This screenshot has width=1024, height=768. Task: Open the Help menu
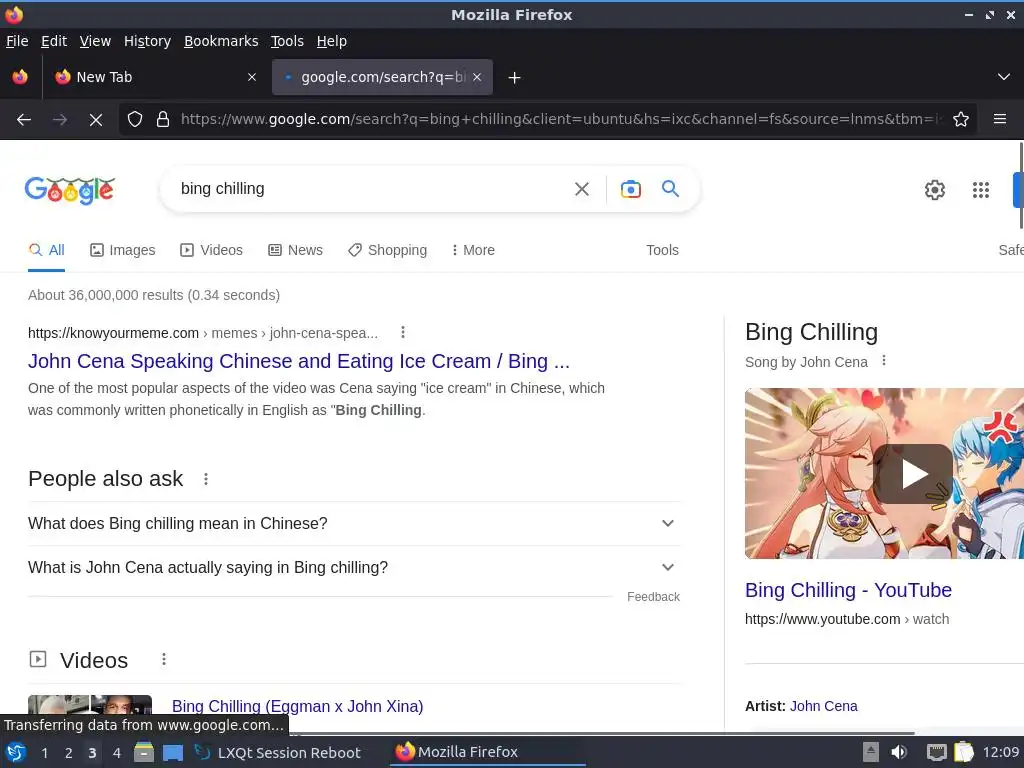click(332, 41)
